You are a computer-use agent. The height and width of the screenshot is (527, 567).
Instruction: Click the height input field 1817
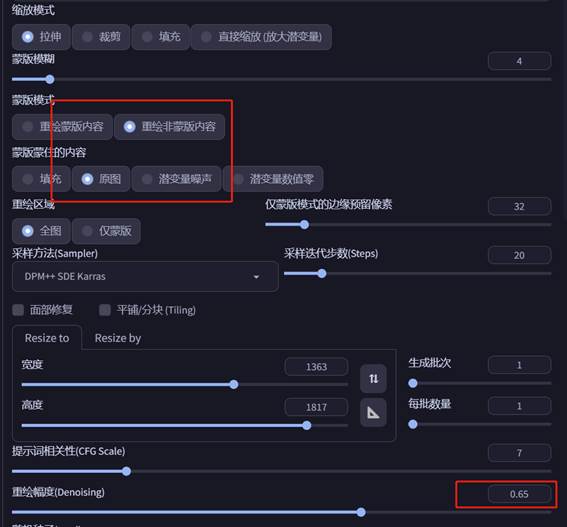coord(316,407)
